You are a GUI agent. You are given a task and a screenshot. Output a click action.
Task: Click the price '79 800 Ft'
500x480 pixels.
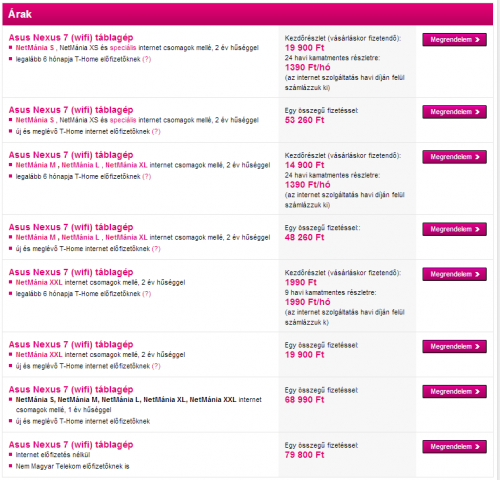tap(304, 455)
